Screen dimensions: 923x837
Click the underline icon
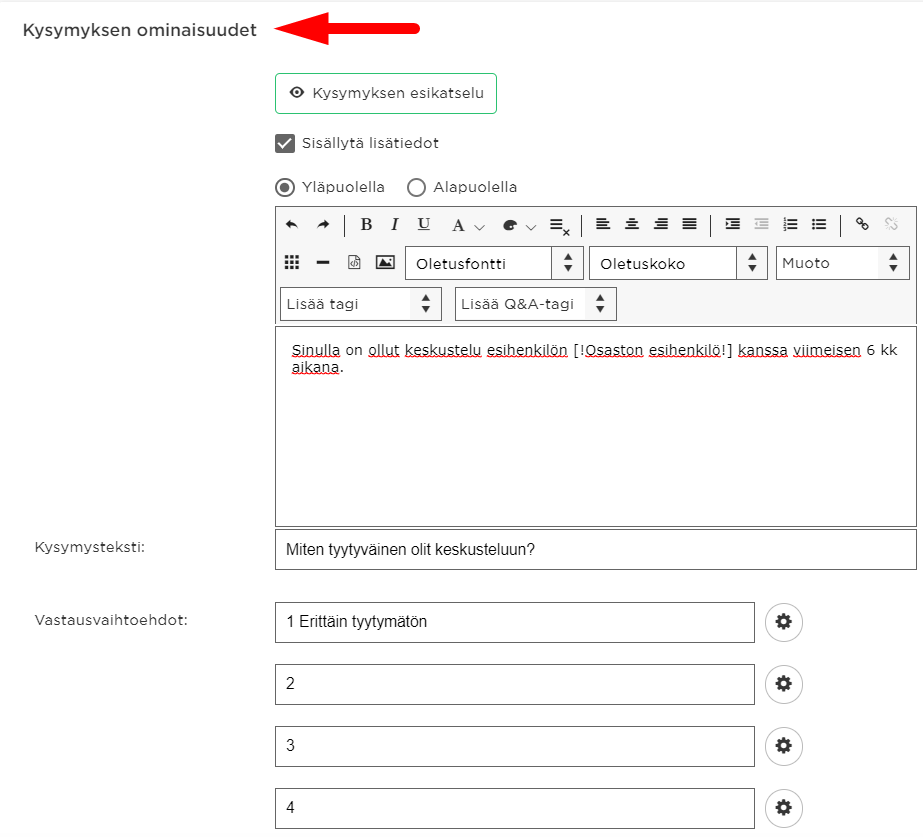[x=424, y=224]
